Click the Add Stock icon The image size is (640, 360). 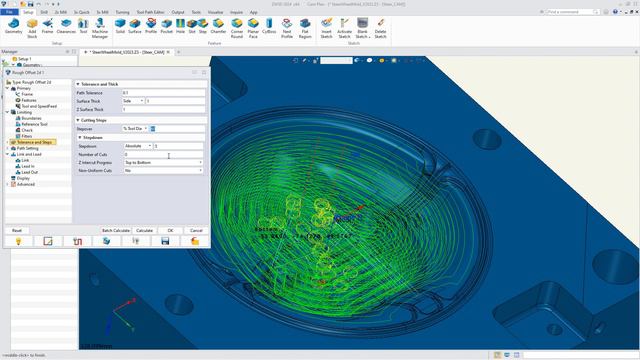click(32, 29)
